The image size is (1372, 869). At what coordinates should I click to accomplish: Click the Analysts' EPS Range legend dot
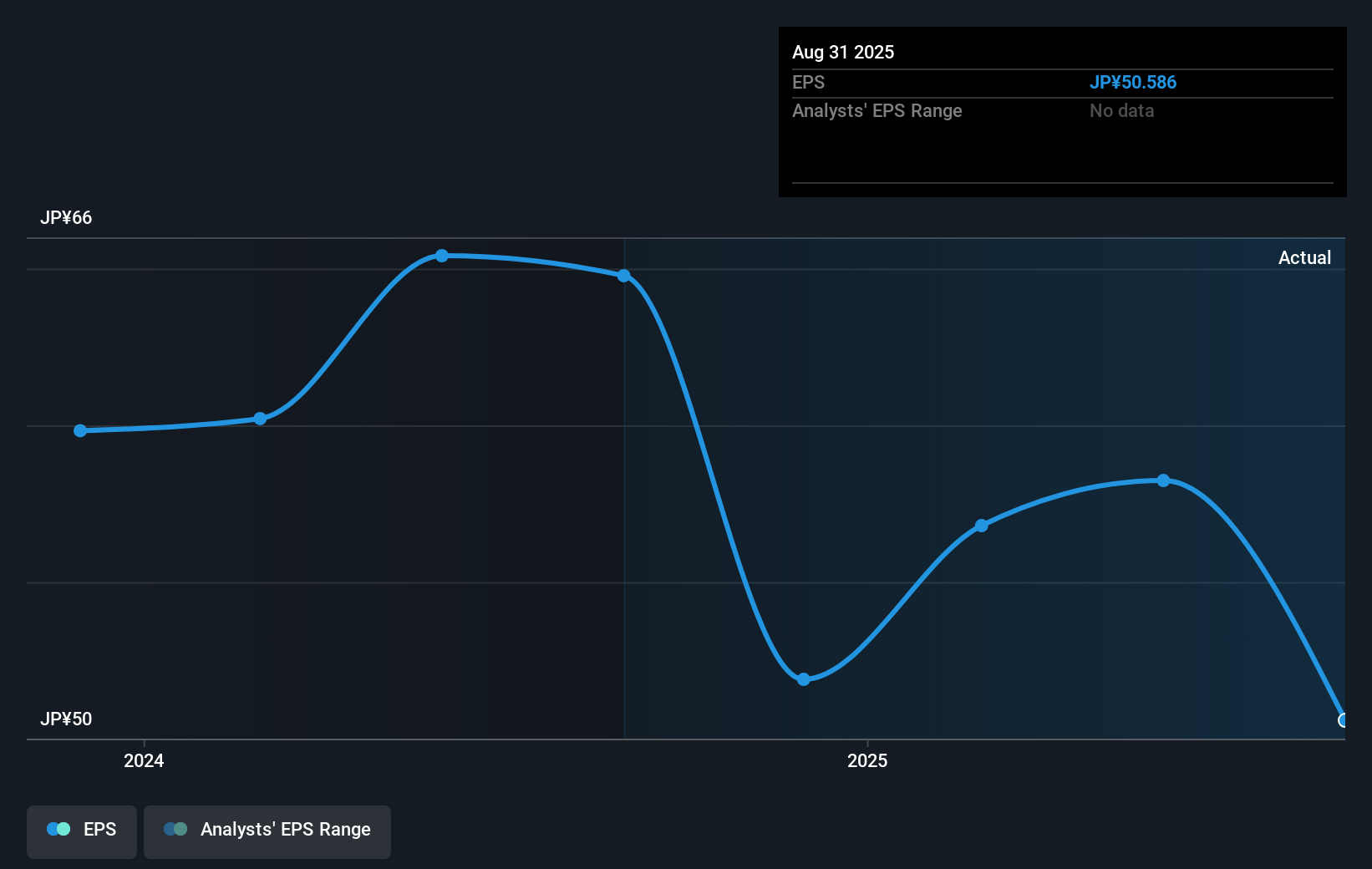pyautogui.click(x=175, y=829)
